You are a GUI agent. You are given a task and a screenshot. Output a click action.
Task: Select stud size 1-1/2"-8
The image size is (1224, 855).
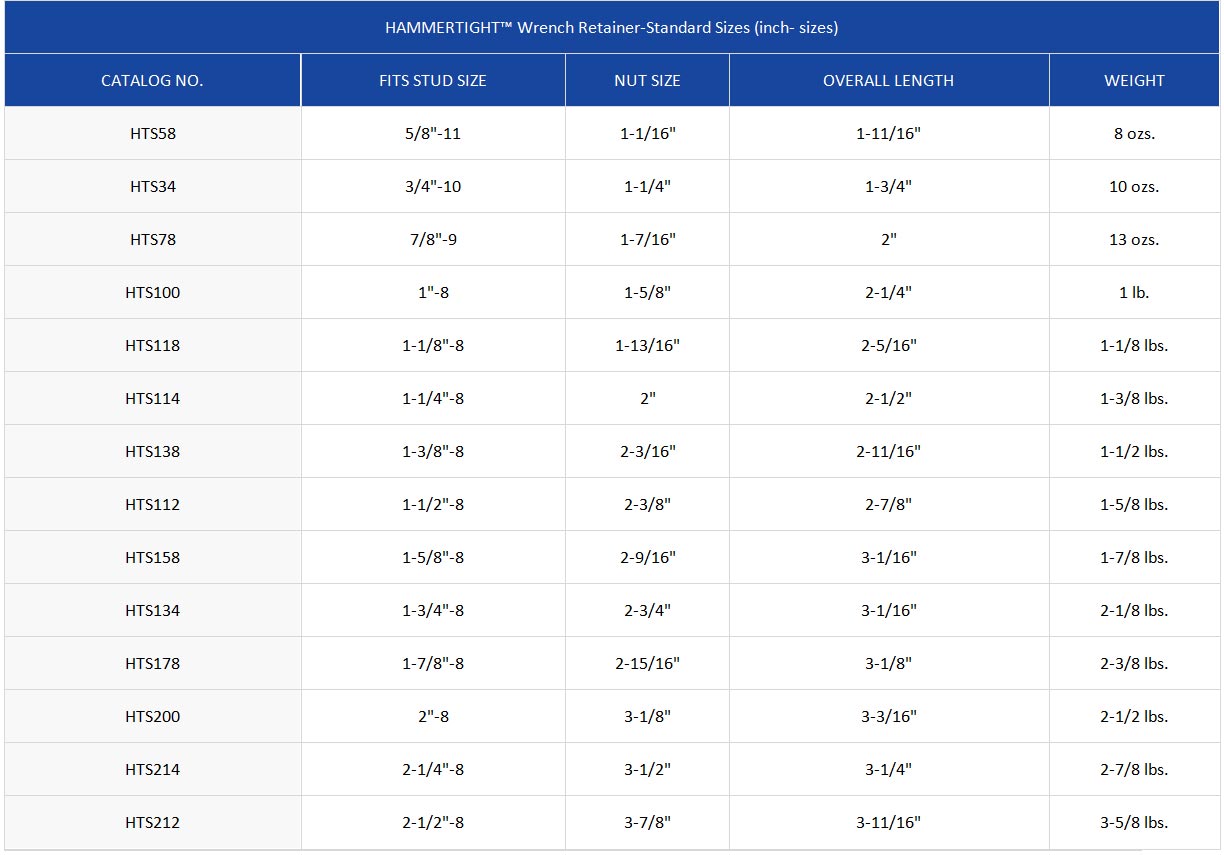[433, 505]
